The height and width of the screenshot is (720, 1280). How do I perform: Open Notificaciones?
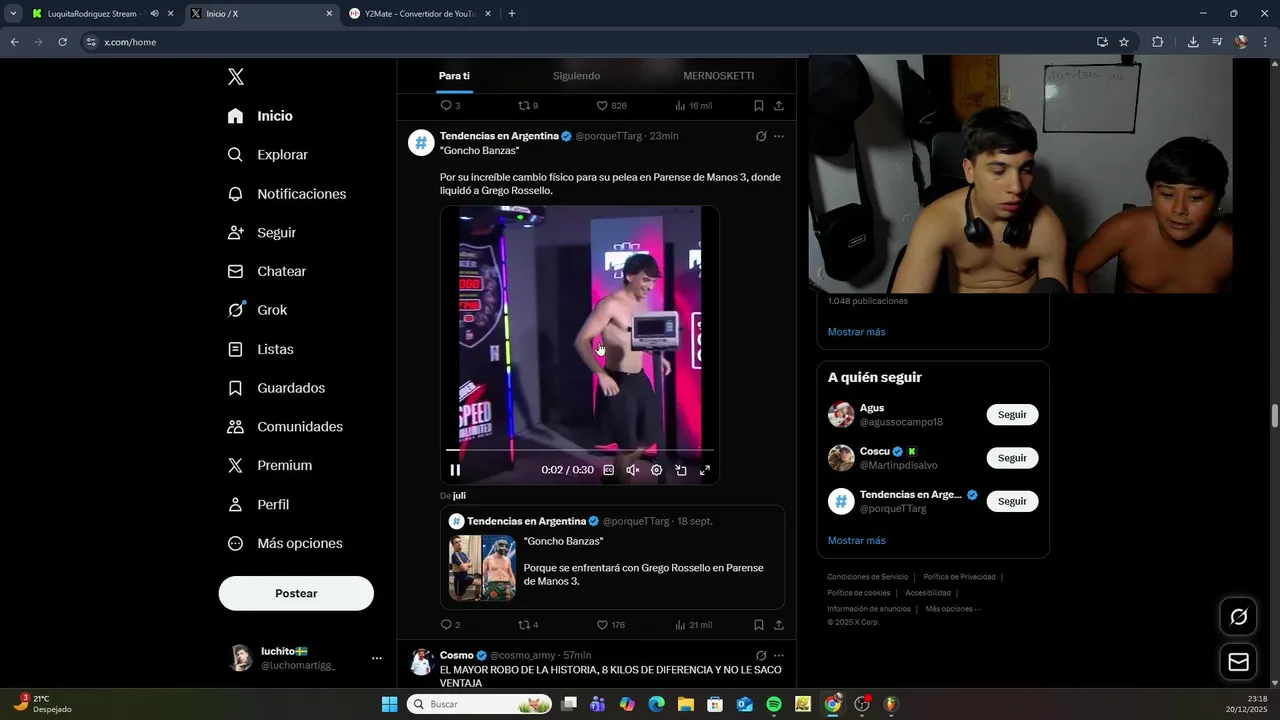tap(286, 194)
